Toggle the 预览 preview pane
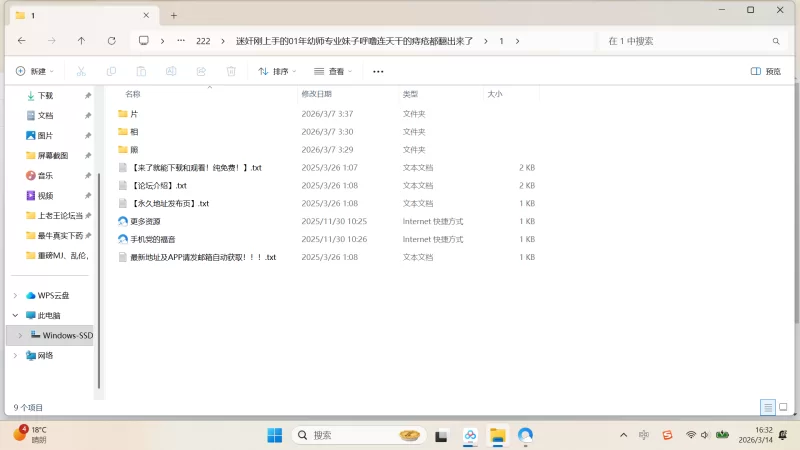Image resolution: width=800 pixels, height=450 pixels. click(765, 71)
